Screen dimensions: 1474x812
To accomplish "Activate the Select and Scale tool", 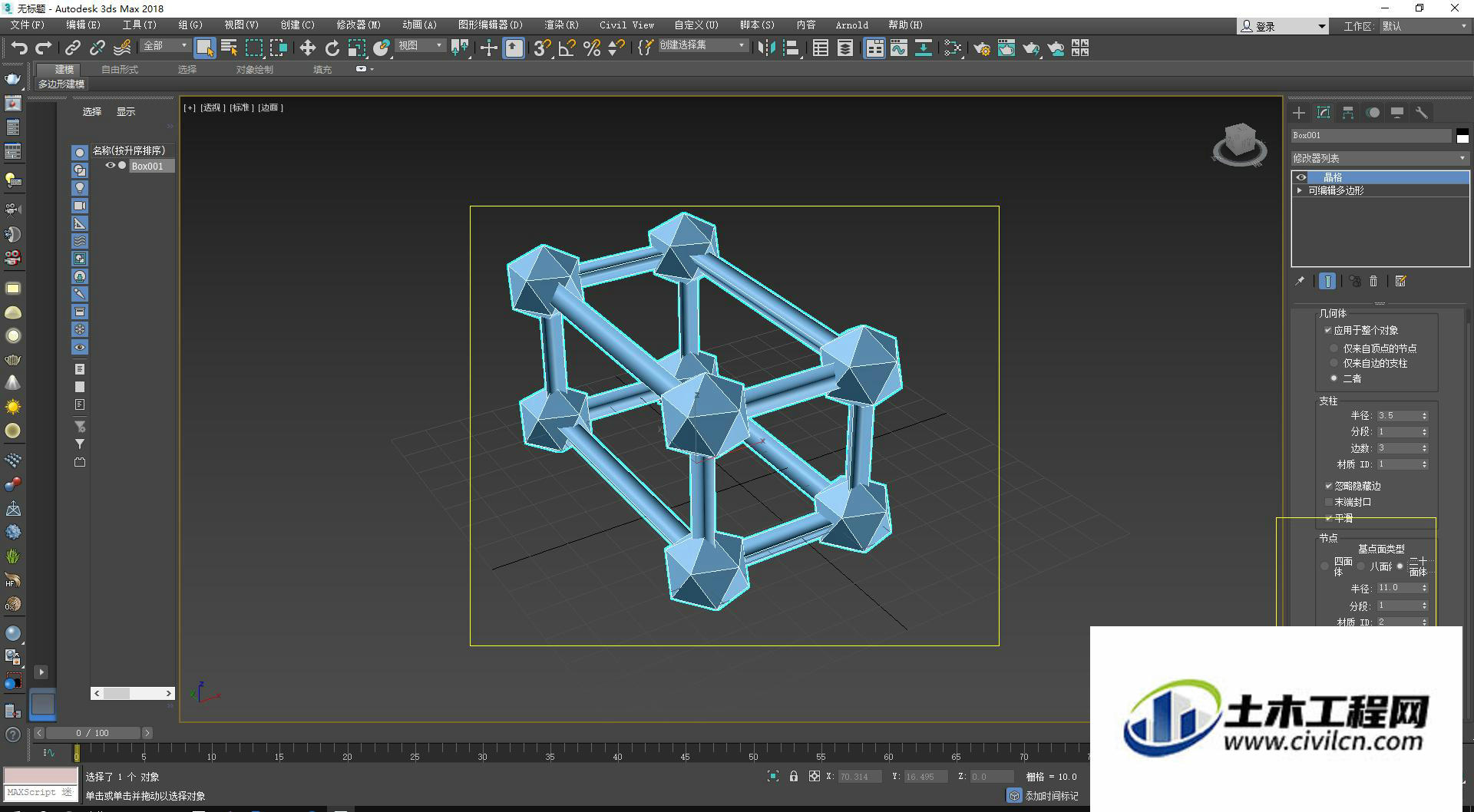I will click(x=356, y=48).
